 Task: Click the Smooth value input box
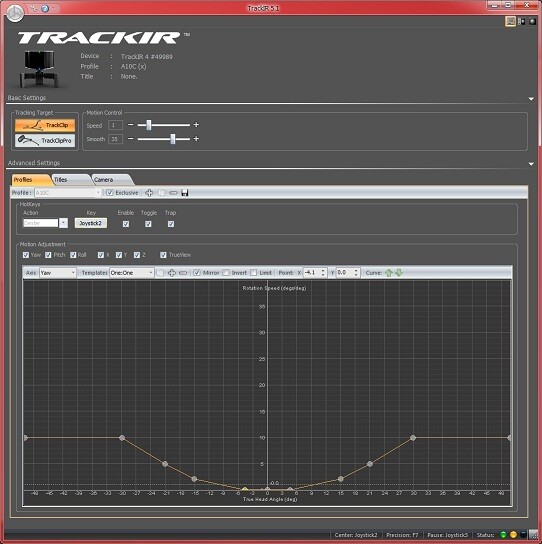[115, 139]
